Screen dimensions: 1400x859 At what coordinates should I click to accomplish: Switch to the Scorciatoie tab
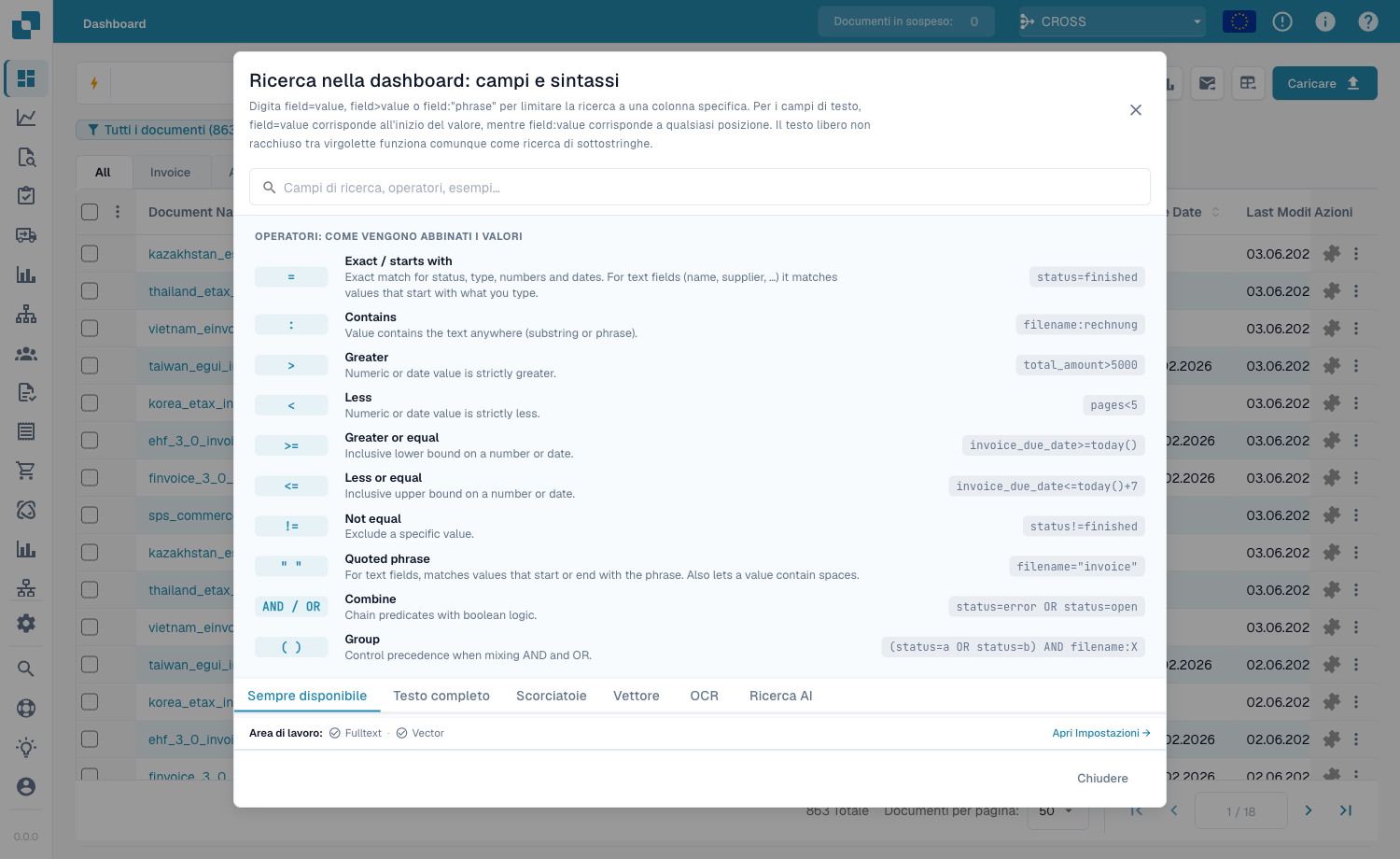(552, 696)
